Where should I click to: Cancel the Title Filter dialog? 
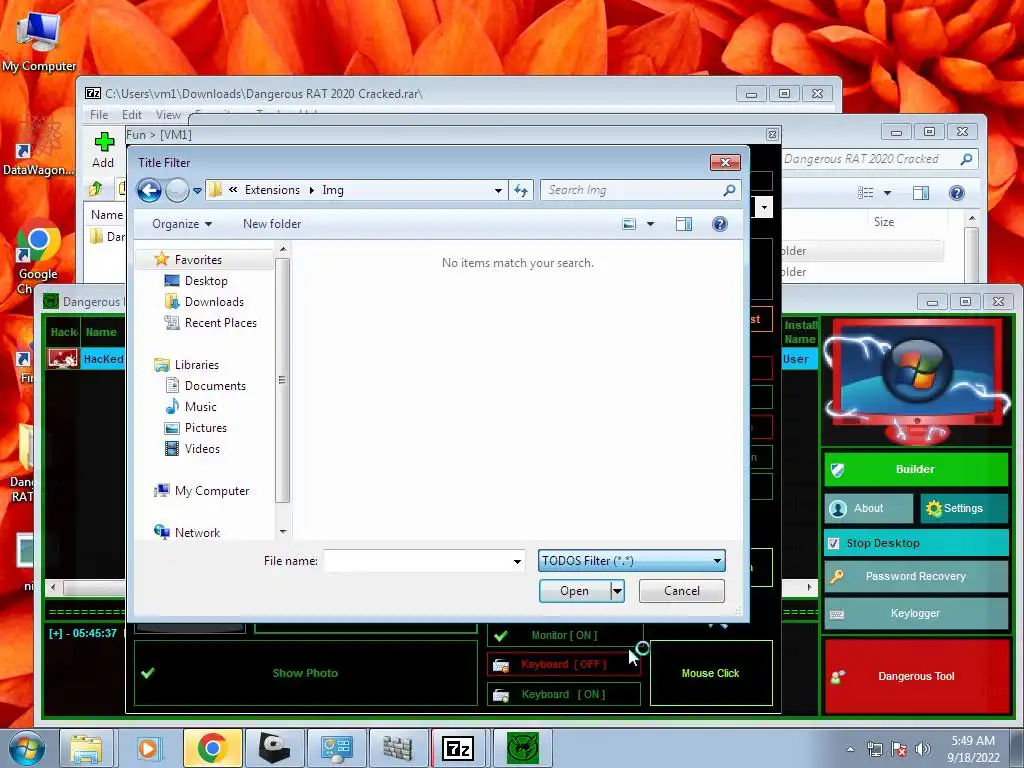(682, 591)
